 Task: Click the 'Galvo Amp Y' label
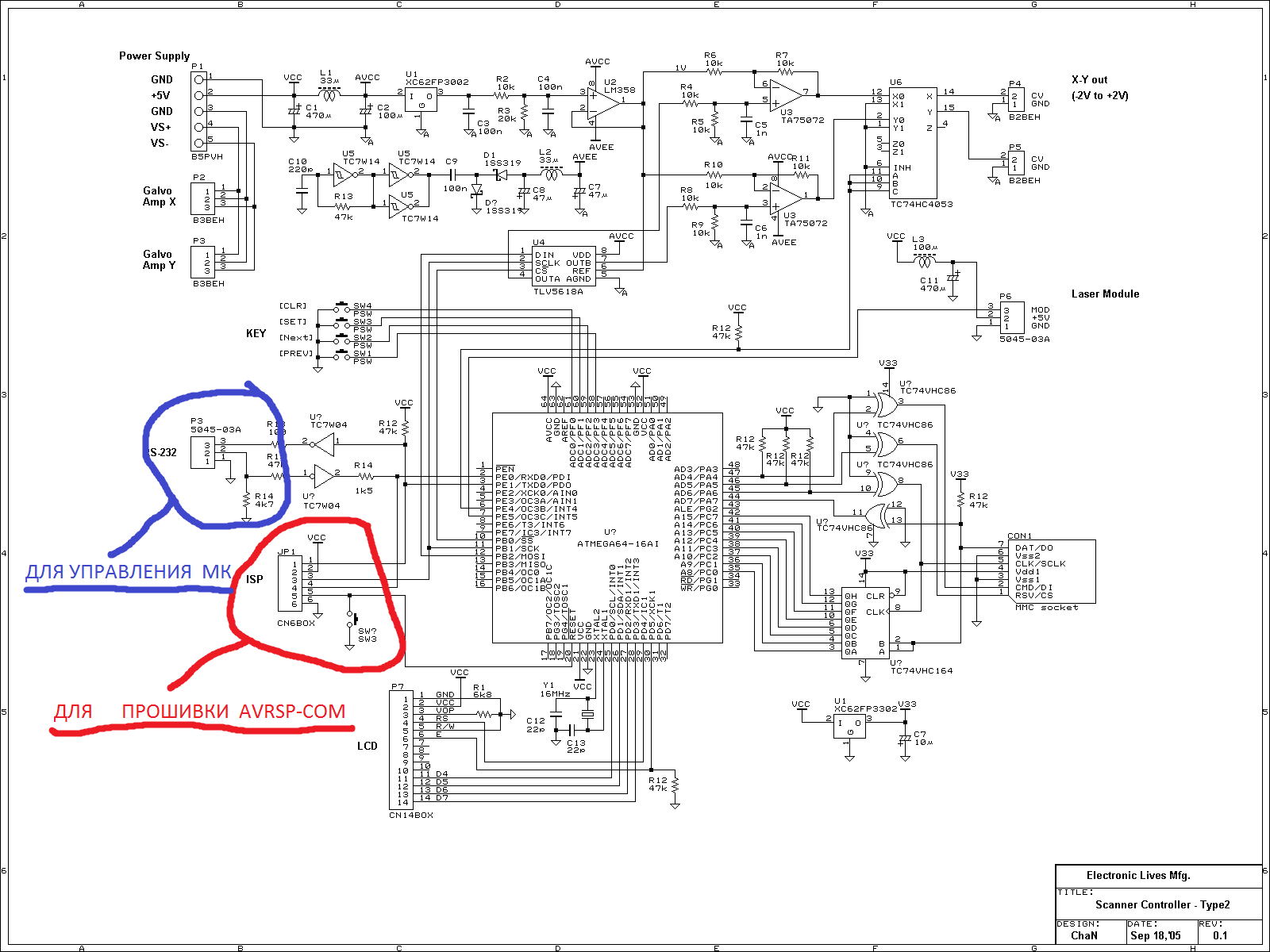click(x=159, y=259)
